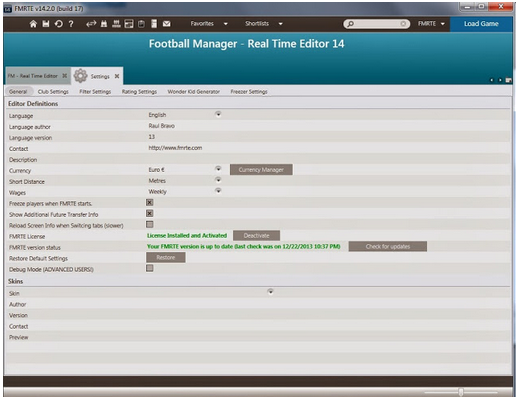The width and height of the screenshot is (516, 397).
Task: Open the Wonder Kid Generator tab
Action: [193, 91]
